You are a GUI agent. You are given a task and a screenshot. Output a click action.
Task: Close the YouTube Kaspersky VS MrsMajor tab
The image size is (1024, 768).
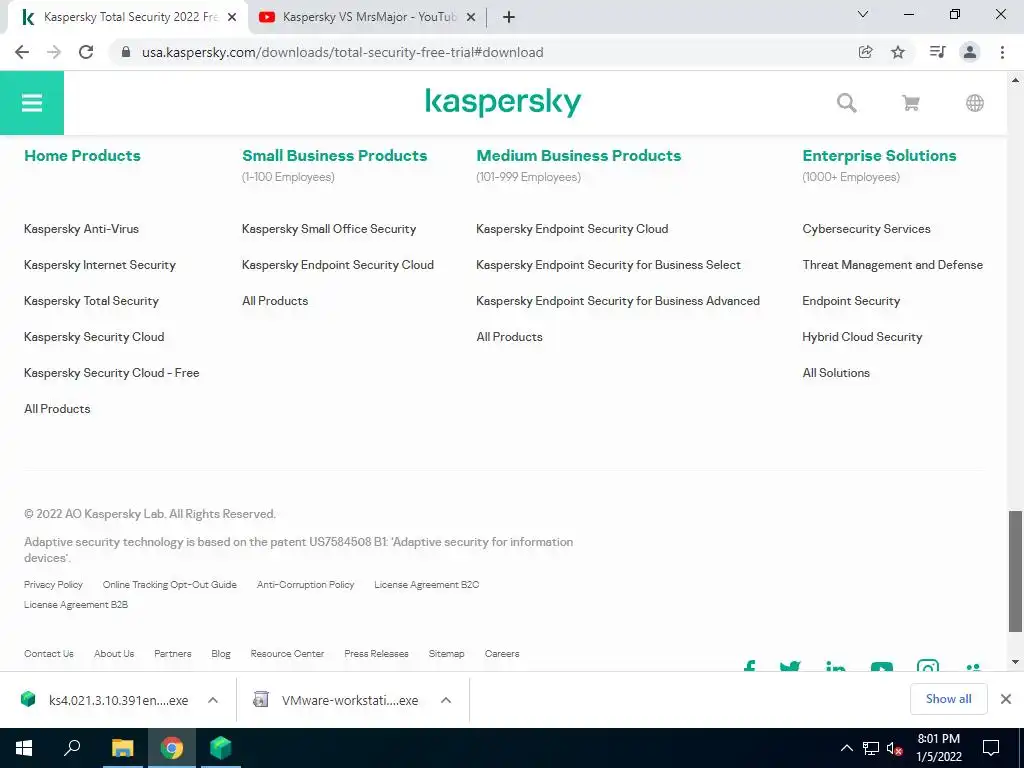click(x=470, y=18)
